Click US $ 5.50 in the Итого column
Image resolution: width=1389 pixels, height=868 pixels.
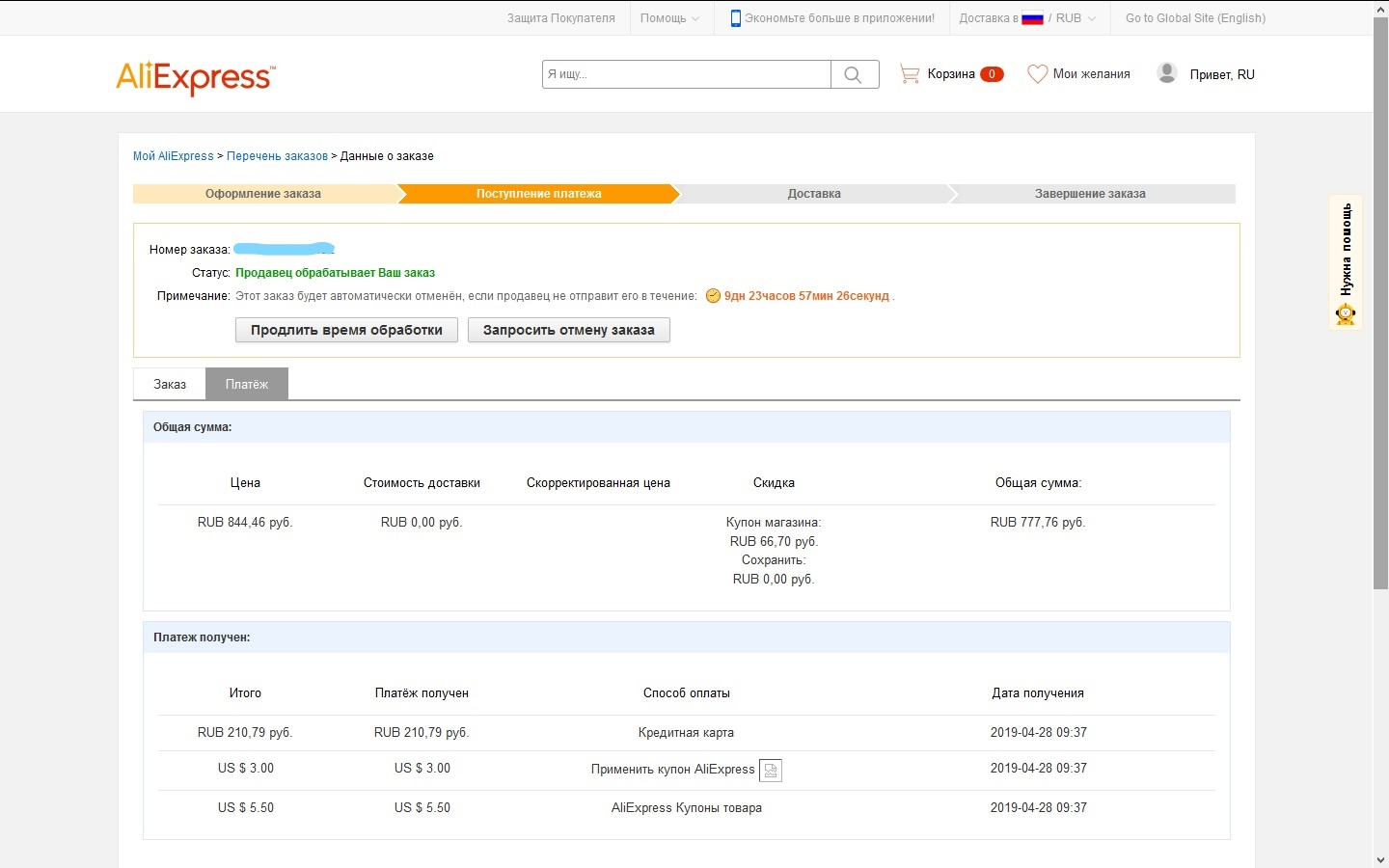pos(246,808)
